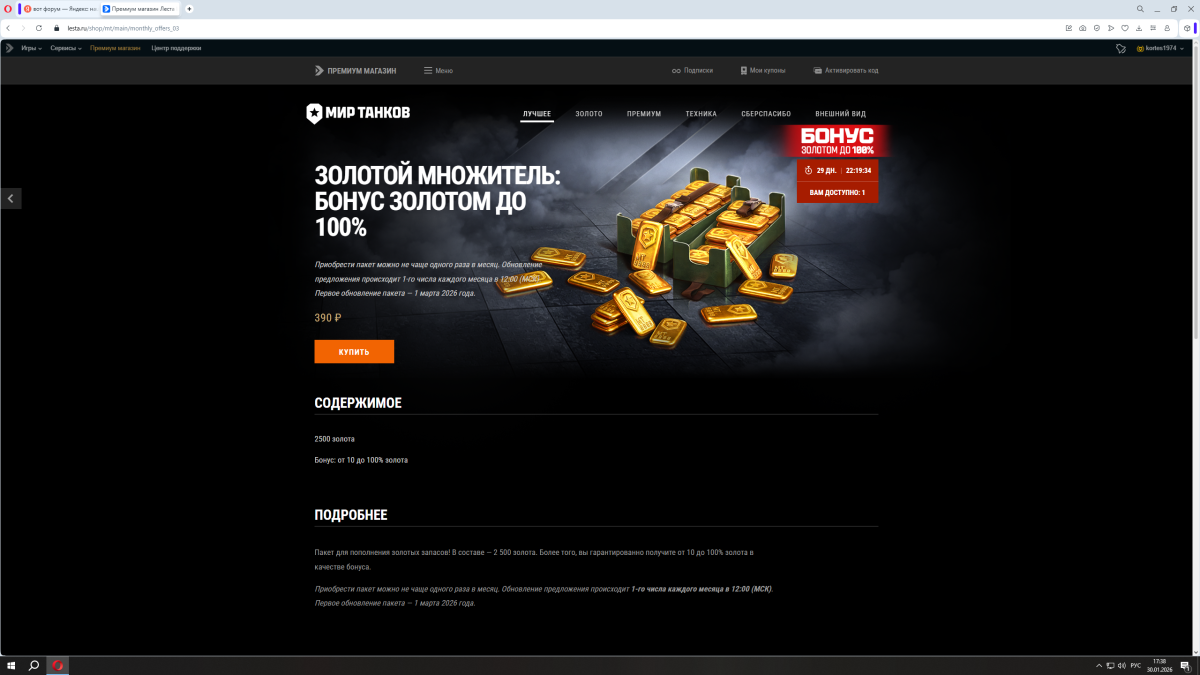
Task: Click the padlock site security icon
Action: (x=59, y=28)
